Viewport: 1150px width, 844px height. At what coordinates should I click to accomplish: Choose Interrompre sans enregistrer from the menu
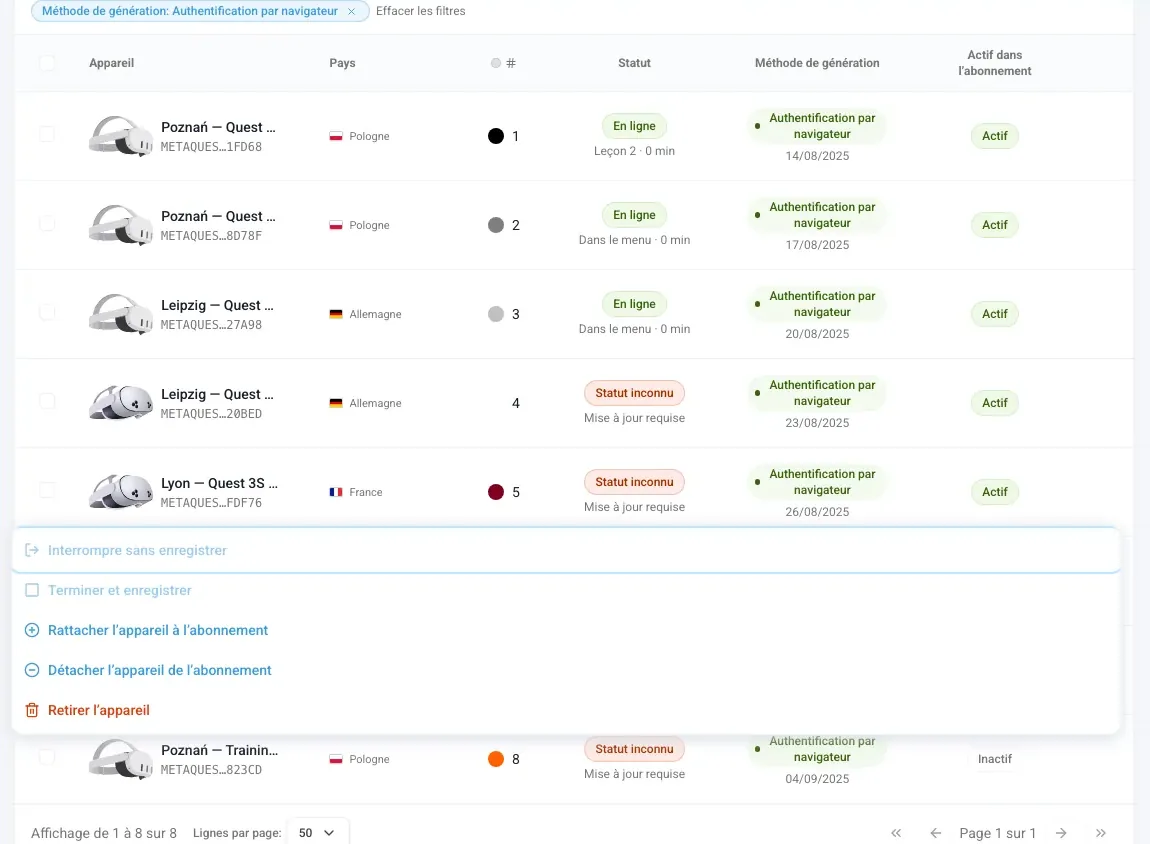tap(565, 551)
